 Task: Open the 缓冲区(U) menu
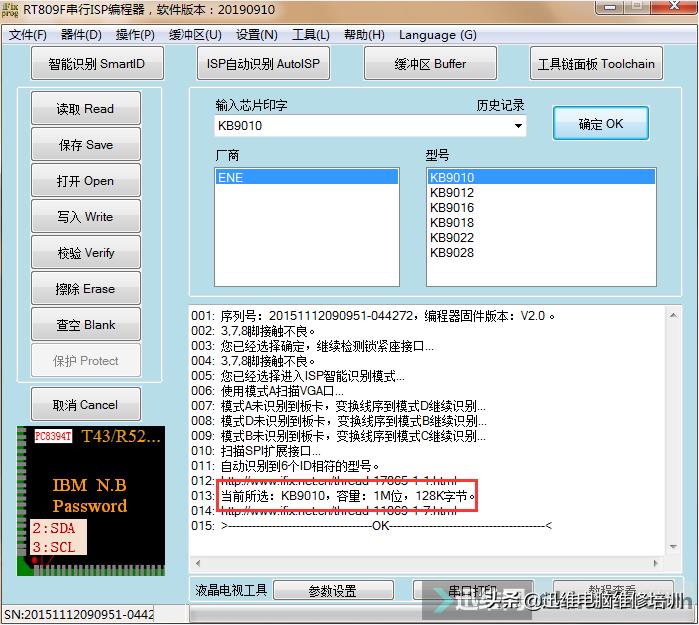tap(195, 35)
